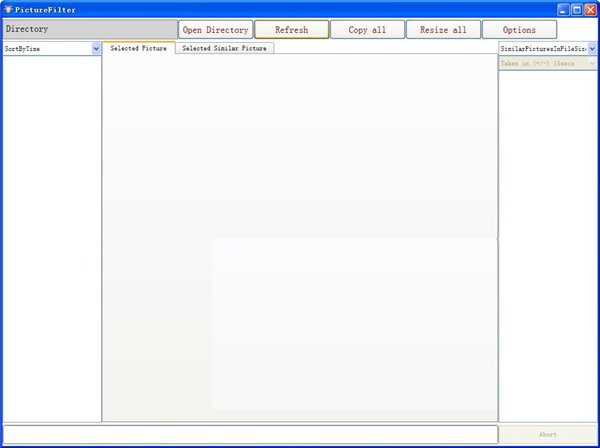Maximize the PictureFilter window
Viewport: 600px width, 448px height.
click(577, 10)
